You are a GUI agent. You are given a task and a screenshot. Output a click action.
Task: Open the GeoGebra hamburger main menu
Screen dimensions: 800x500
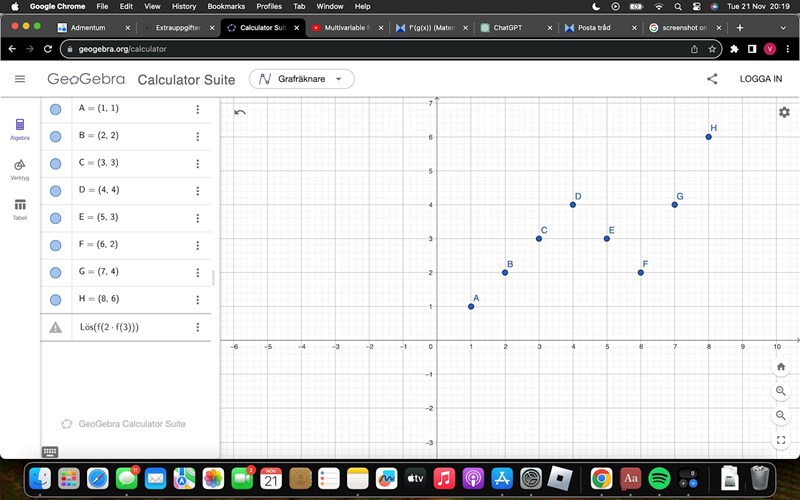pyautogui.click(x=20, y=79)
